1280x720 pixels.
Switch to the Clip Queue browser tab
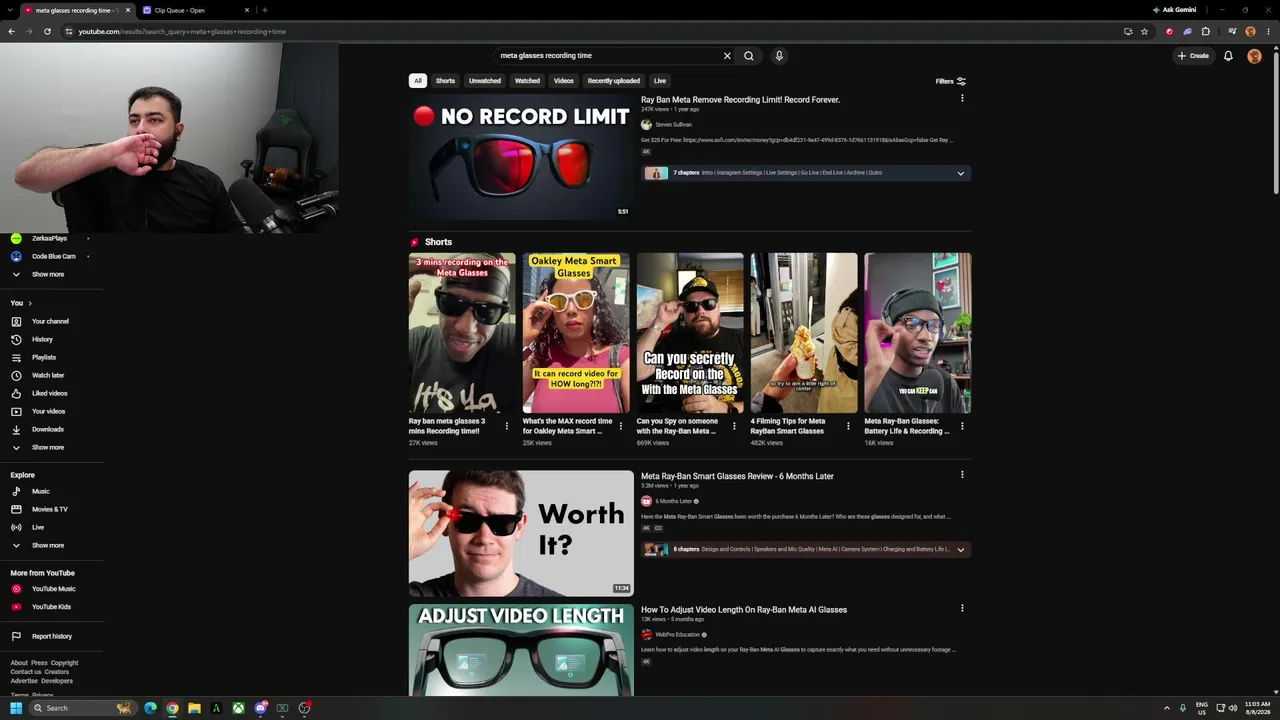(190, 10)
